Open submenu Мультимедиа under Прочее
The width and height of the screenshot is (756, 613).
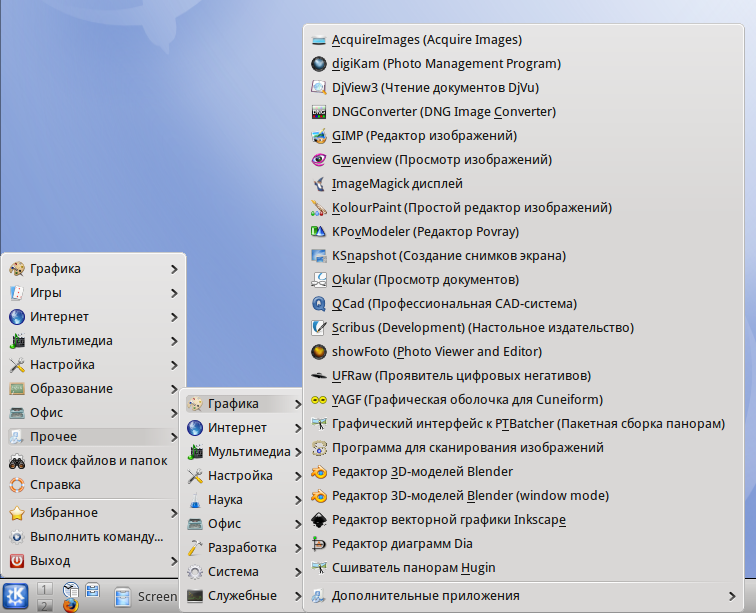point(243,452)
